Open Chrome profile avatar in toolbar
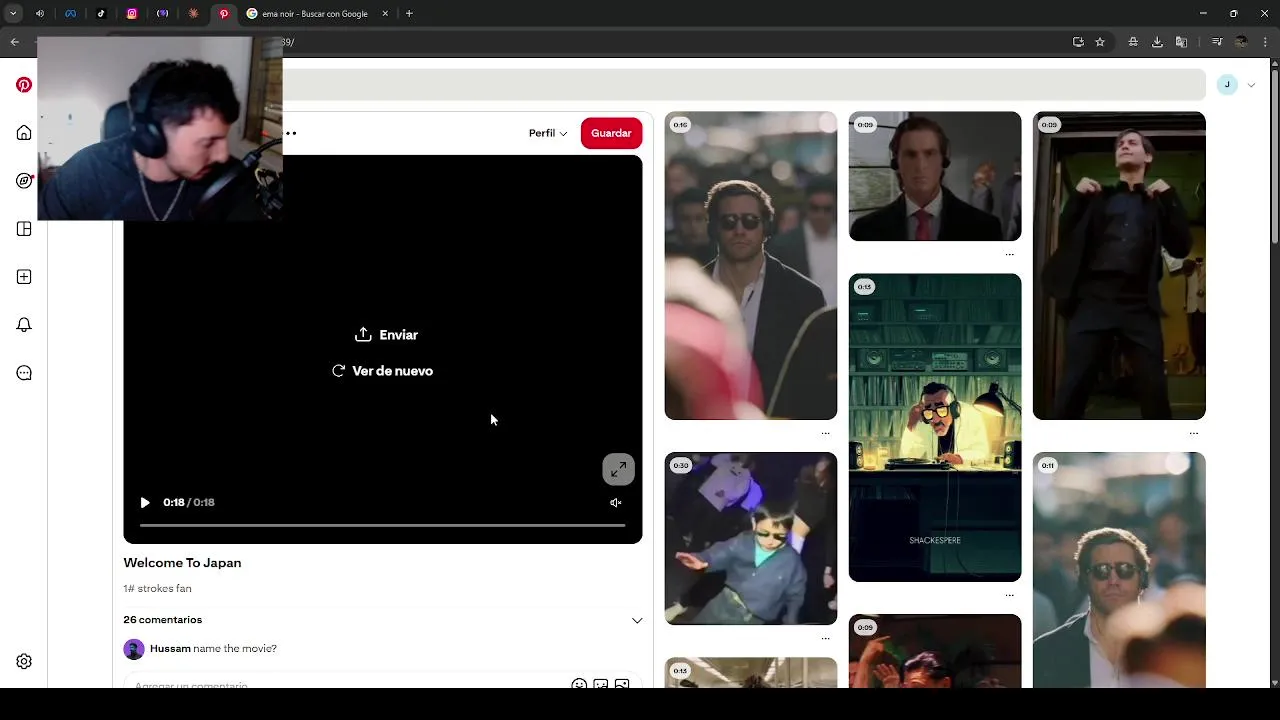Viewport: 1280px width, 720px height. [1241, 42]
